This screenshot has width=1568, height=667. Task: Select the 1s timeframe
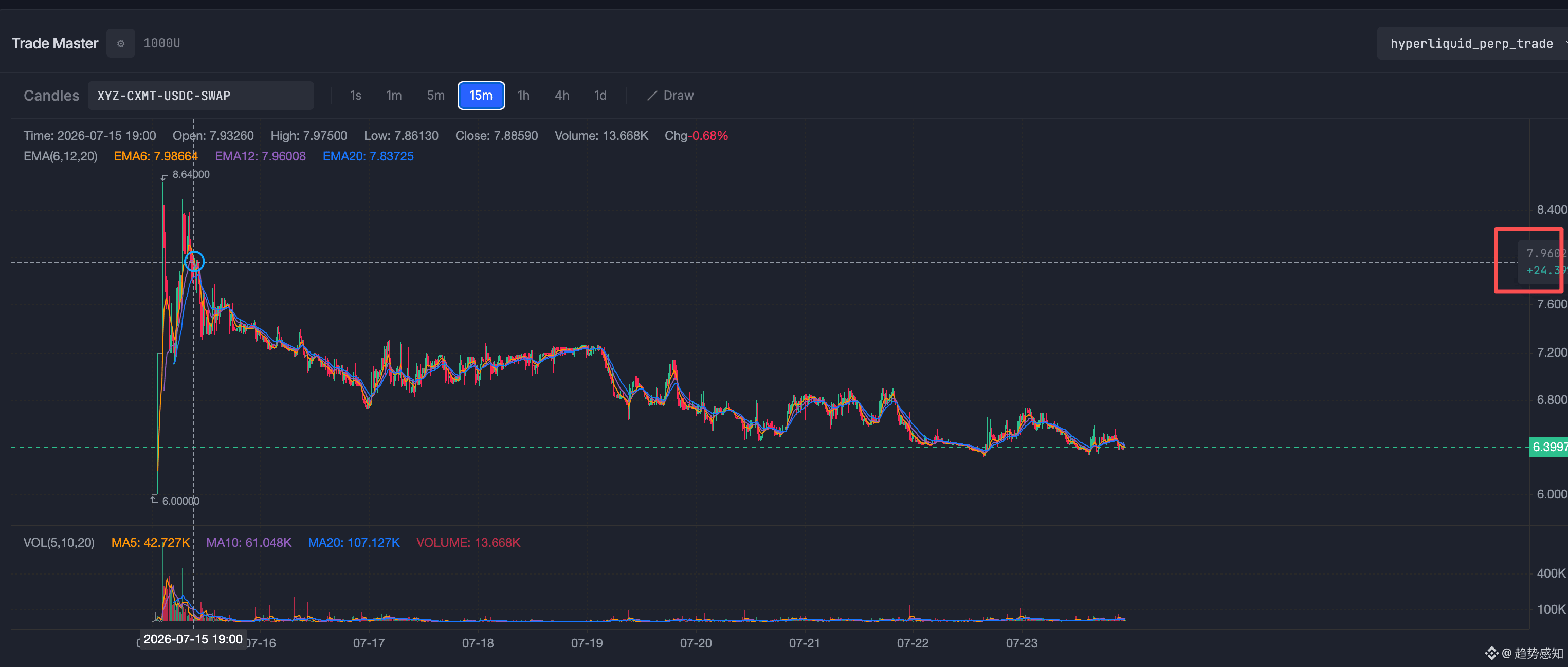point(355,96)
